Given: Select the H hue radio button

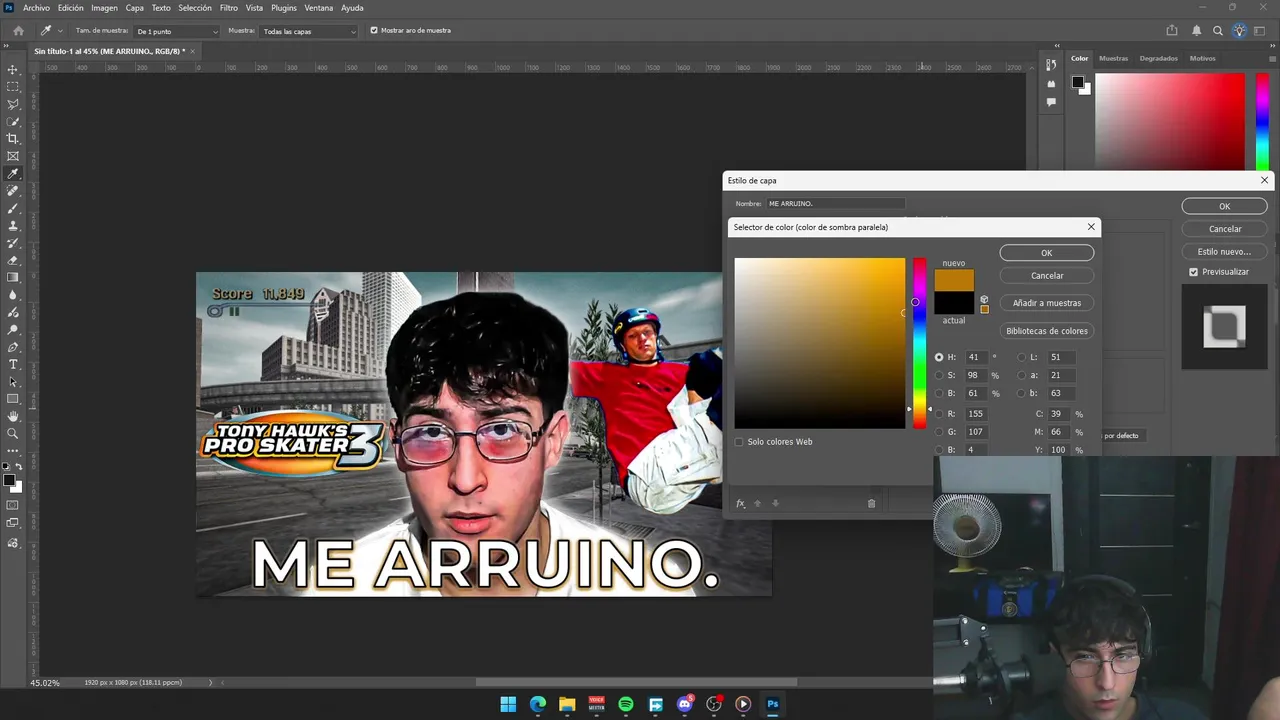Looking at the screenshot, I should (x=939, y=357).
